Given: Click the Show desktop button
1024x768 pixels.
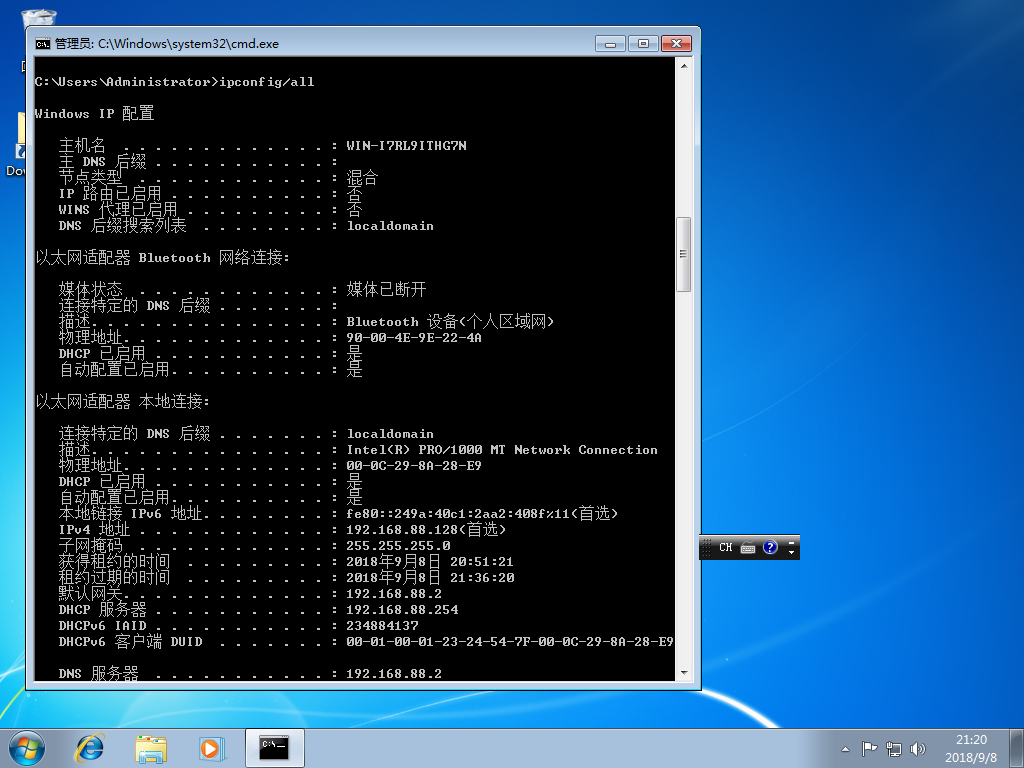Looking at the screenshot, I should 1018,747.
